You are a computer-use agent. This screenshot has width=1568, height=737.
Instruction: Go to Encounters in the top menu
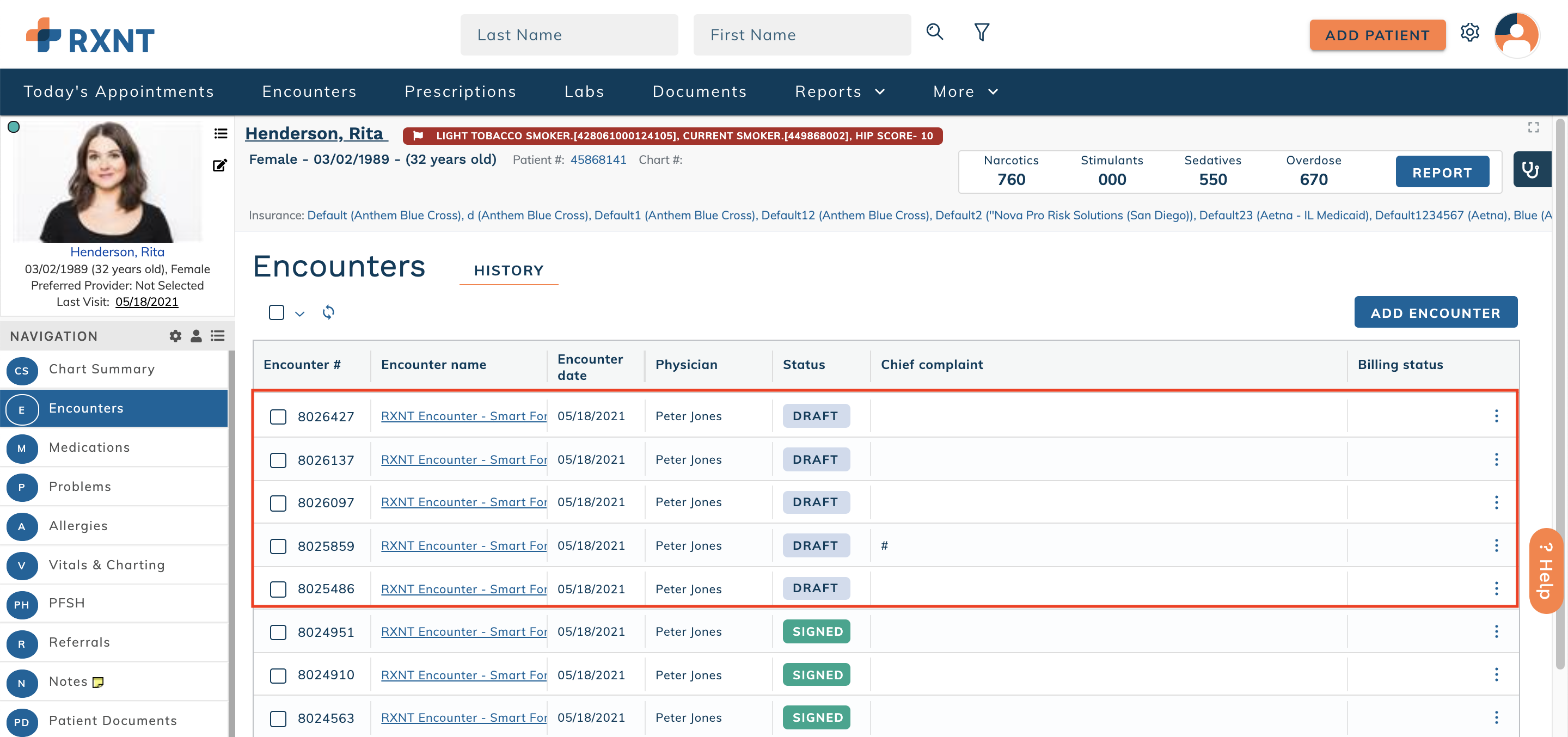pos(309,91)
